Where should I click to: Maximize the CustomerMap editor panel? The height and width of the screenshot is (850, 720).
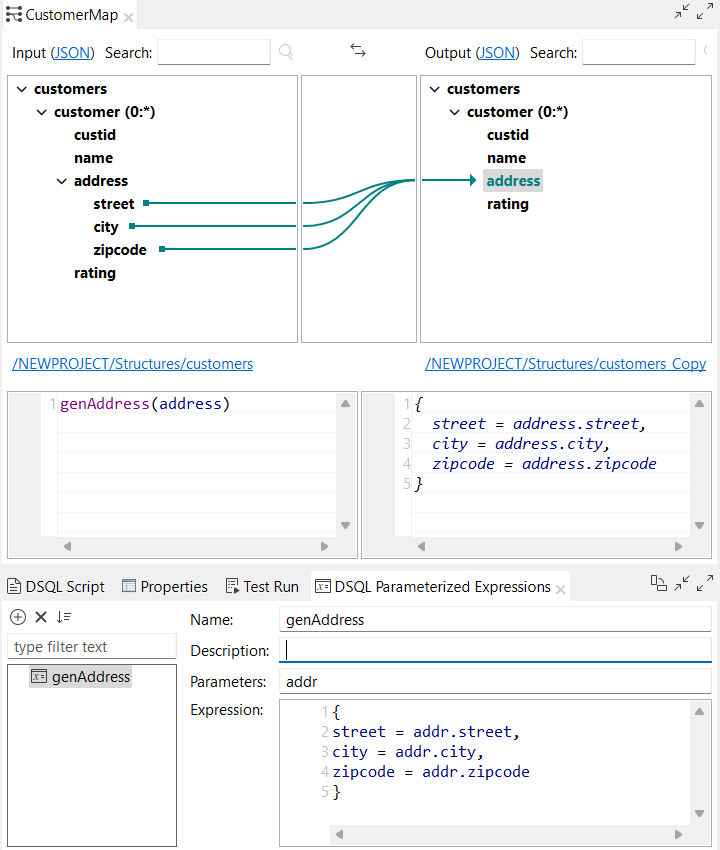[705, 12]
